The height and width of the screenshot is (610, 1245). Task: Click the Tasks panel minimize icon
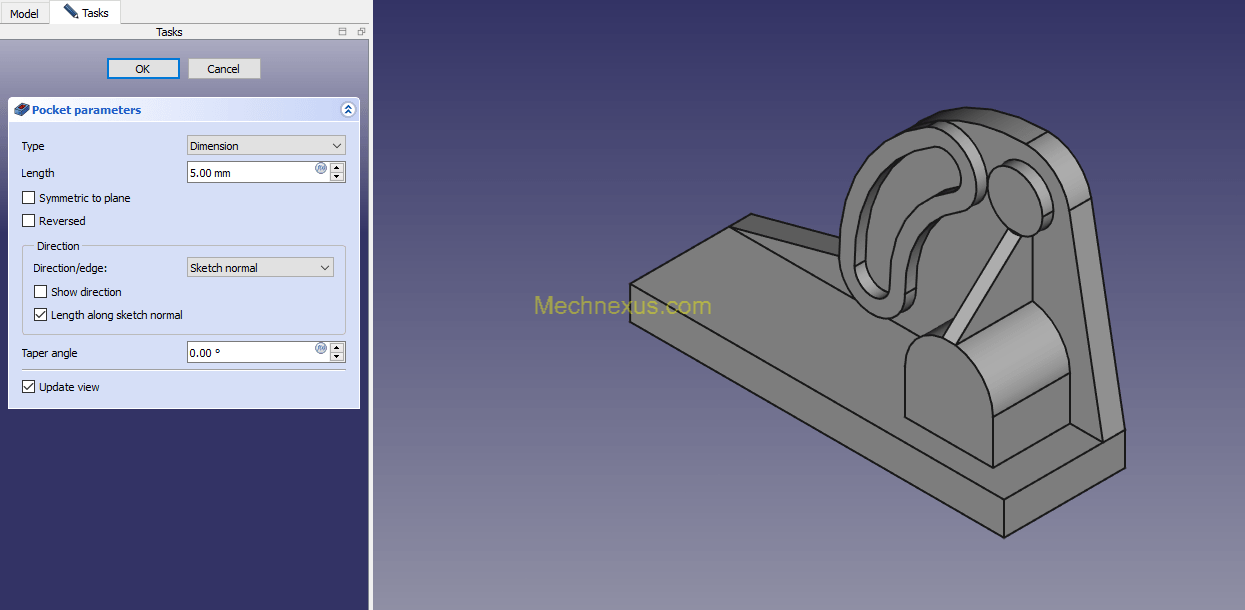[x=343, y=32]
